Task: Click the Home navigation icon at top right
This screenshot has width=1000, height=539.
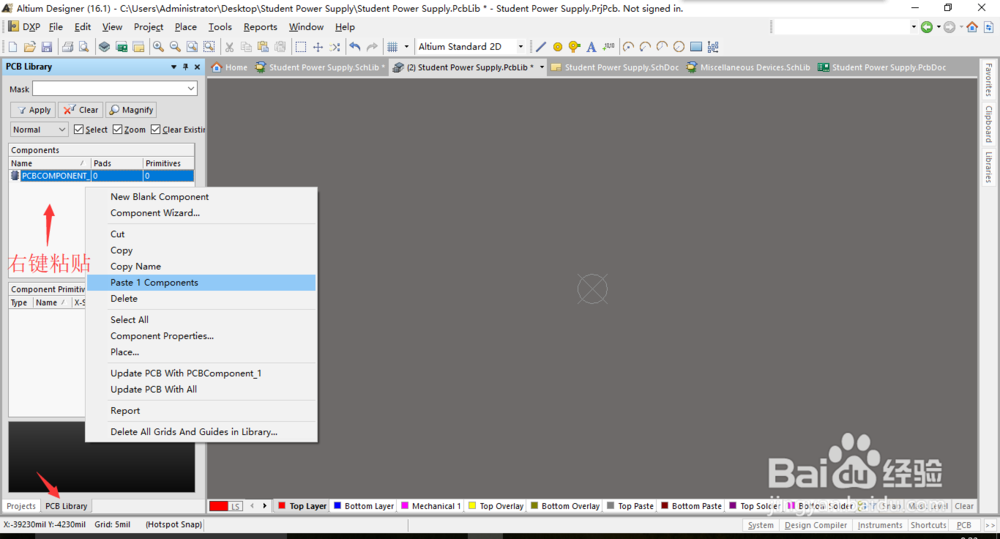Action: [x=972, y=27]
